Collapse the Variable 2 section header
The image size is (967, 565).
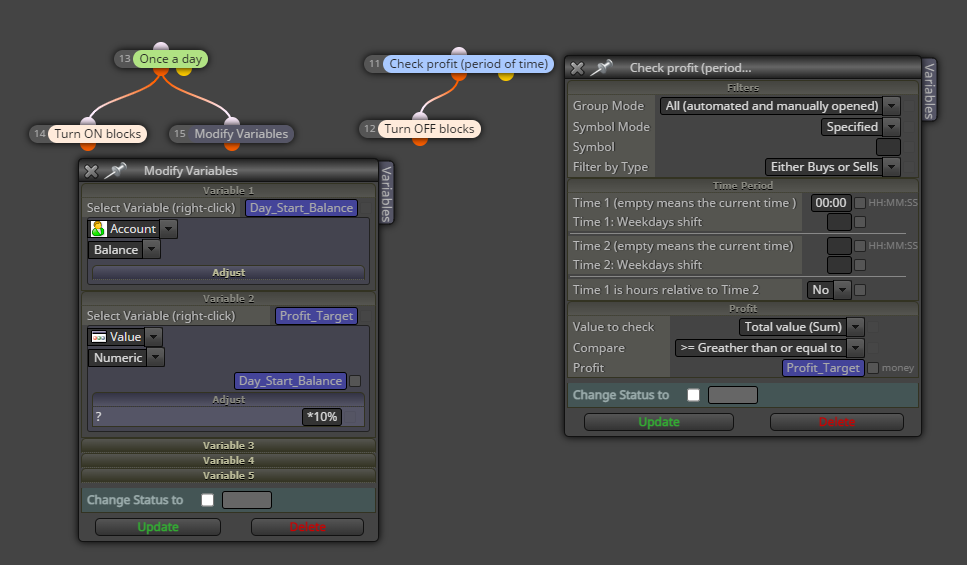click(x=228, y=299)
